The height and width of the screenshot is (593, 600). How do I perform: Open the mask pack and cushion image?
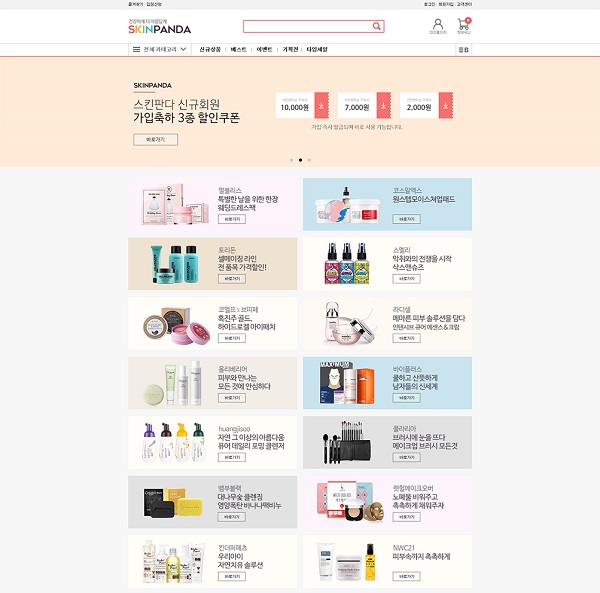(x=351, y=502)
